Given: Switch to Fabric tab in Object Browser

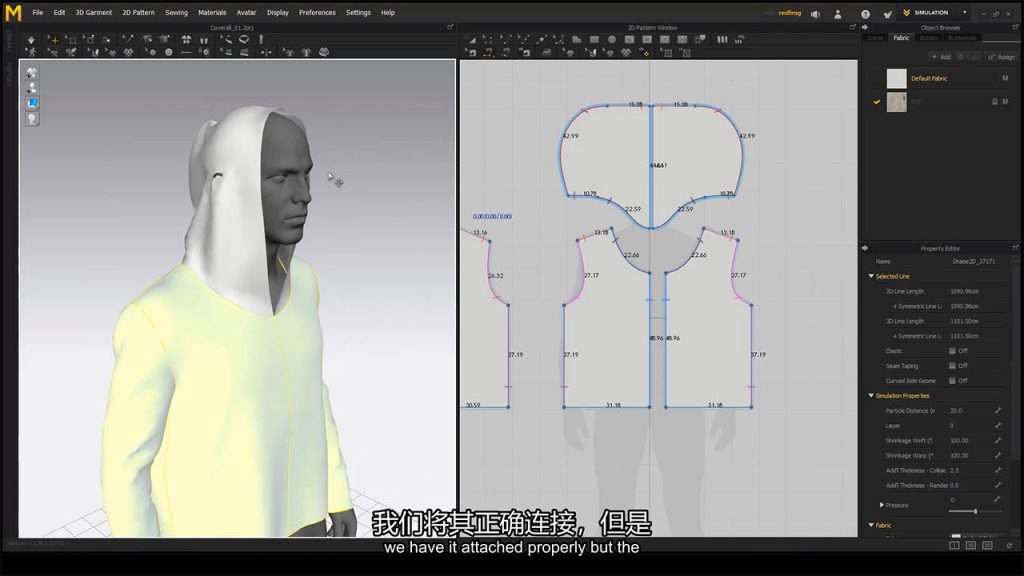Looking at the screenshot, I should coord(901,38).
